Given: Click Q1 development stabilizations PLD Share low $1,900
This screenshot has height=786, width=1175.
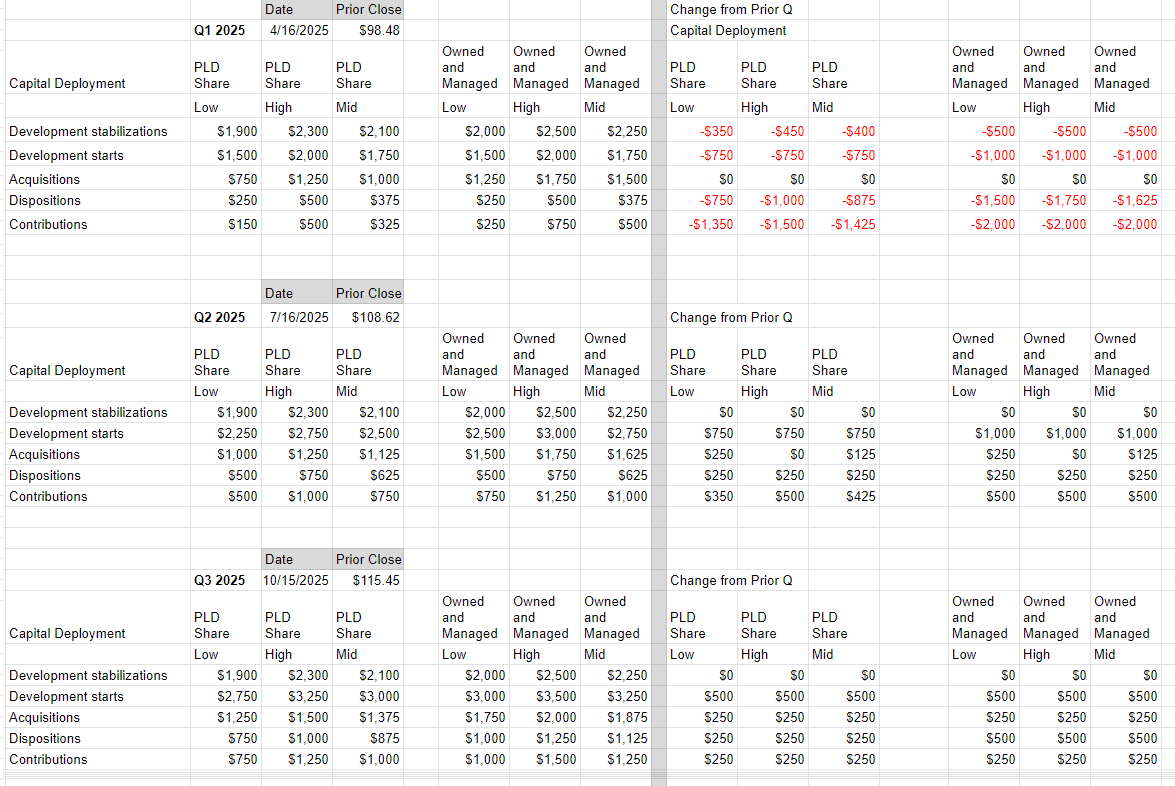Looking at the screenshot, I should coord(226,132).
